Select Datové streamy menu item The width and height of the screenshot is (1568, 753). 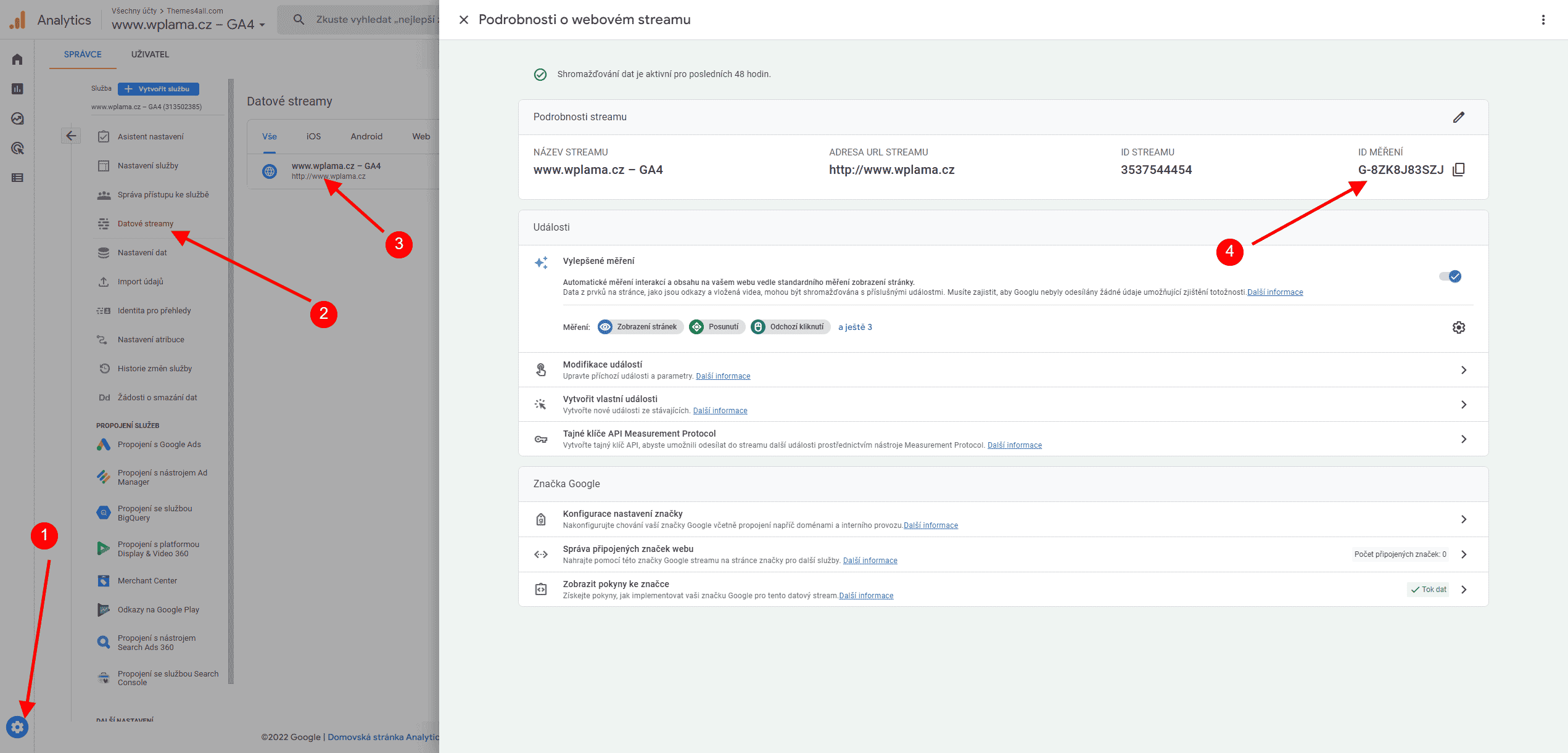pyautogui.click(x=146, y=224)
